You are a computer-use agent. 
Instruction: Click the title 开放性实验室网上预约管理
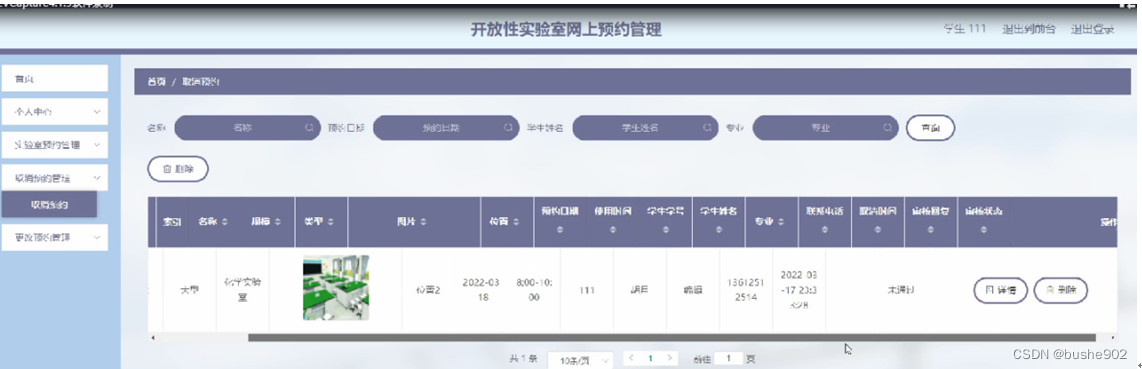pos(567,30)
